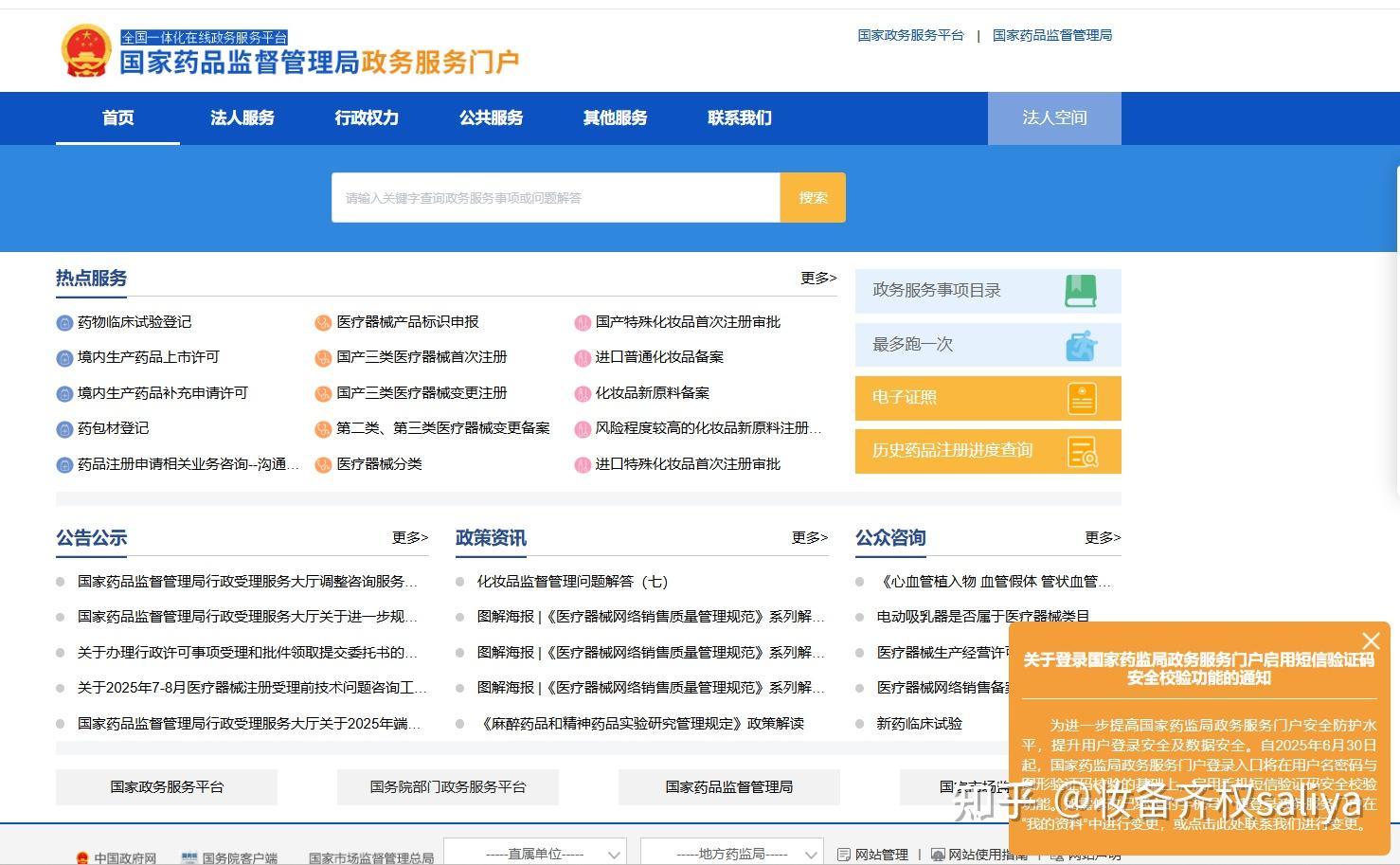
Task: Click the icon beside 风险程度较高的化妆品新原料注册
Action: click(x=583, y=429)
